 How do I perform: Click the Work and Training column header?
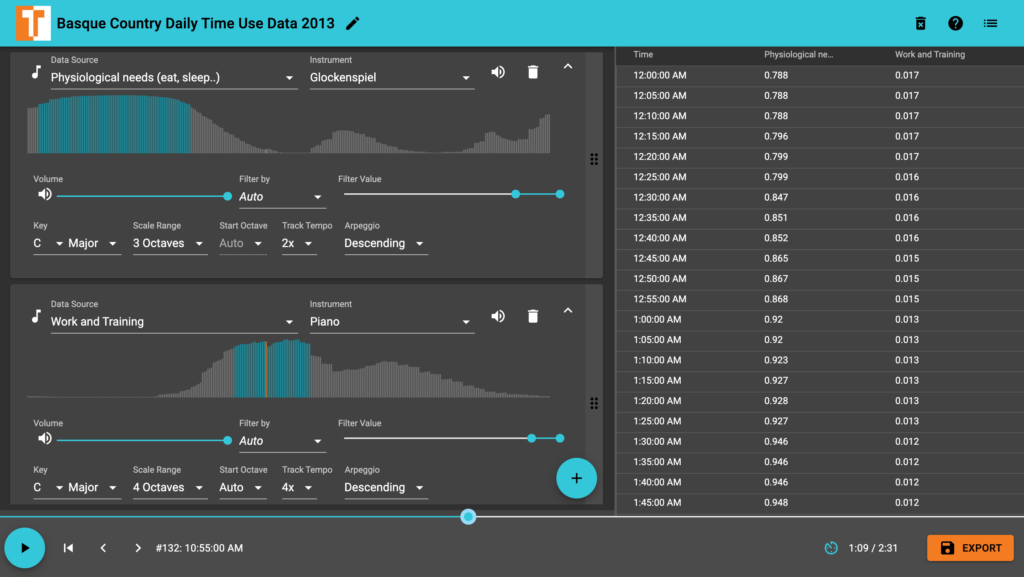click(x=930, y=55)
